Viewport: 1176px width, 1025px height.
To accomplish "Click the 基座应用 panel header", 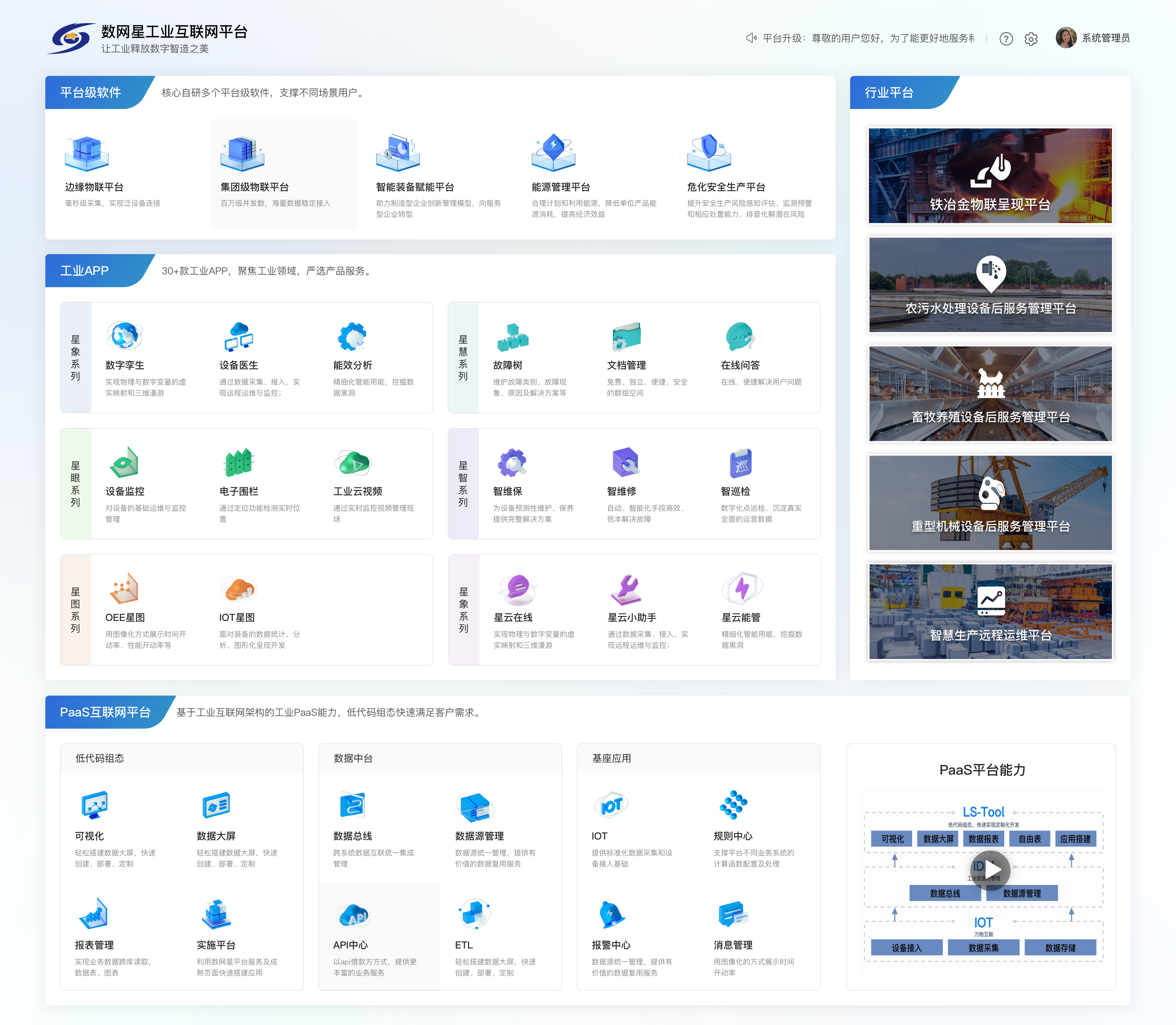I will point(699,758).
